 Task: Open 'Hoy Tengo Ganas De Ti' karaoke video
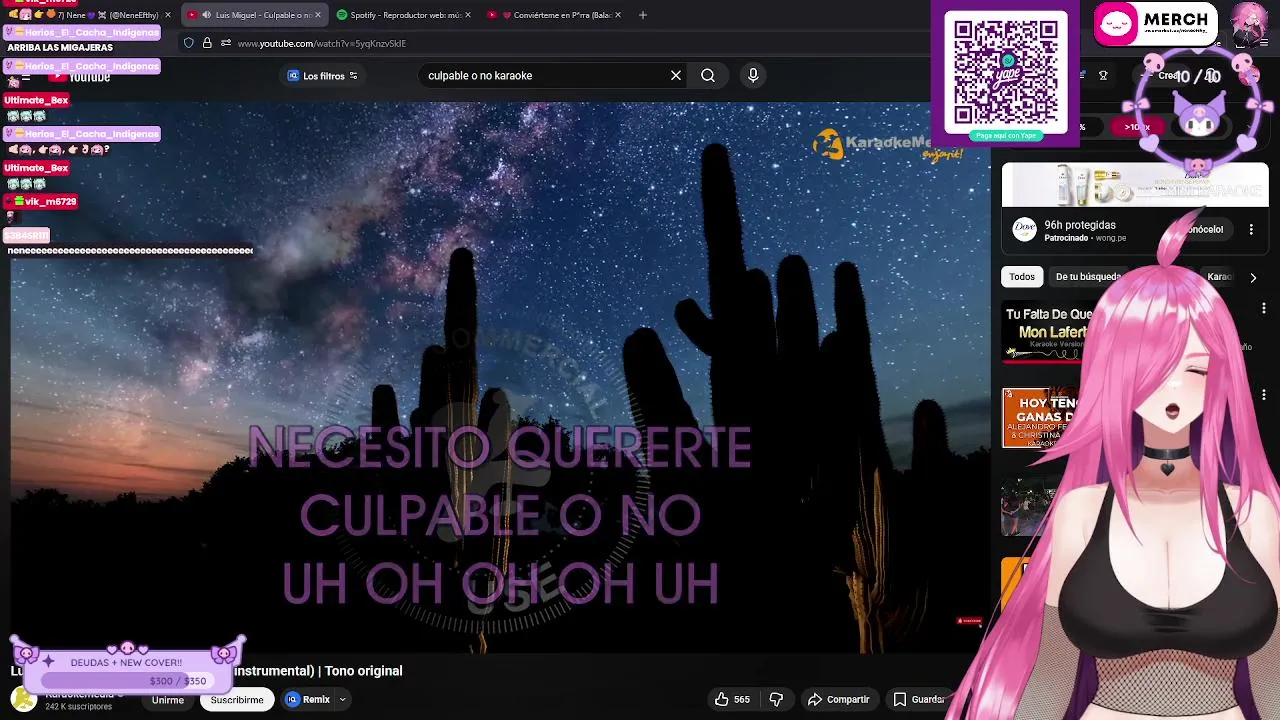pyautogui.click(x=1042, y=418)
